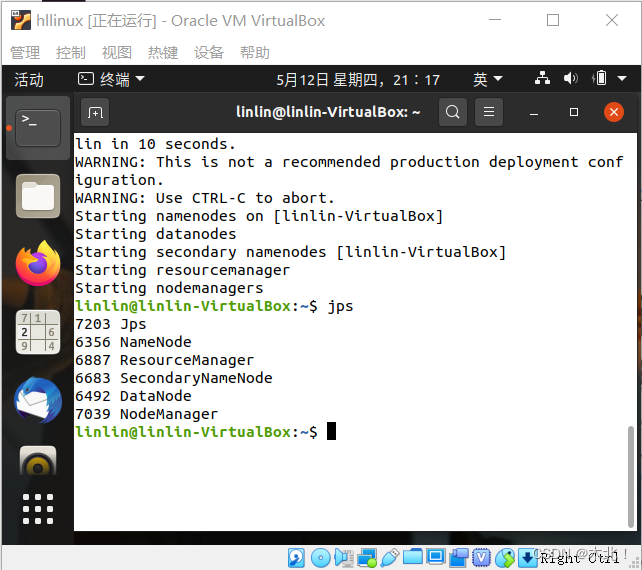The image size is (642, 570).
Task: Click the network status icon in top bar
Action: 543,78
